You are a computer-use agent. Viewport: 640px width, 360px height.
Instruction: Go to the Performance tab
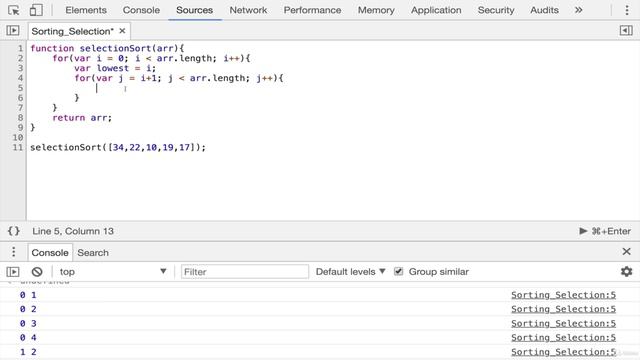click(312, 10)
